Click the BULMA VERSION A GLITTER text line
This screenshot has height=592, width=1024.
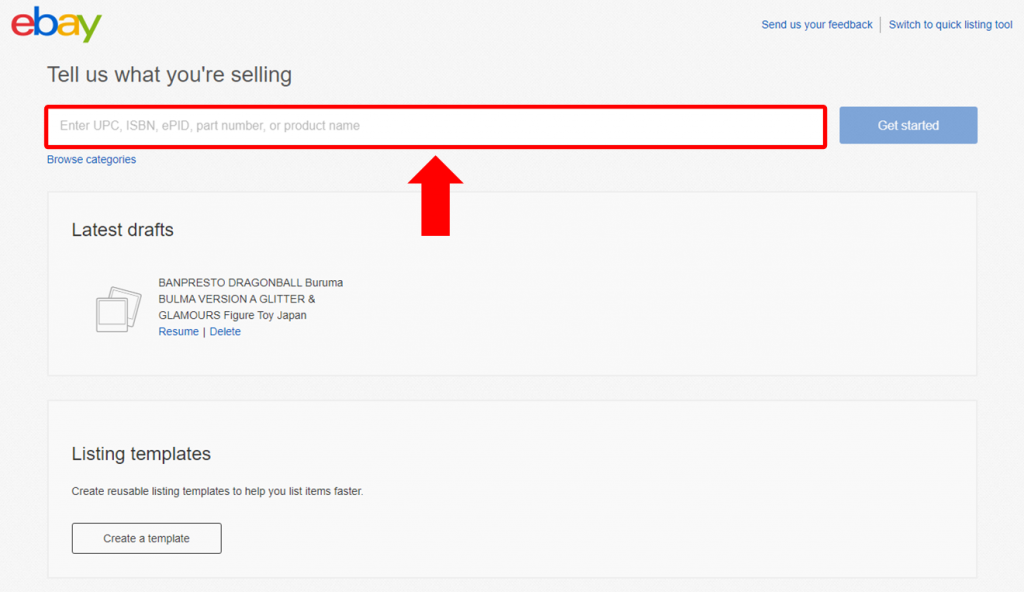coord(236,299)
